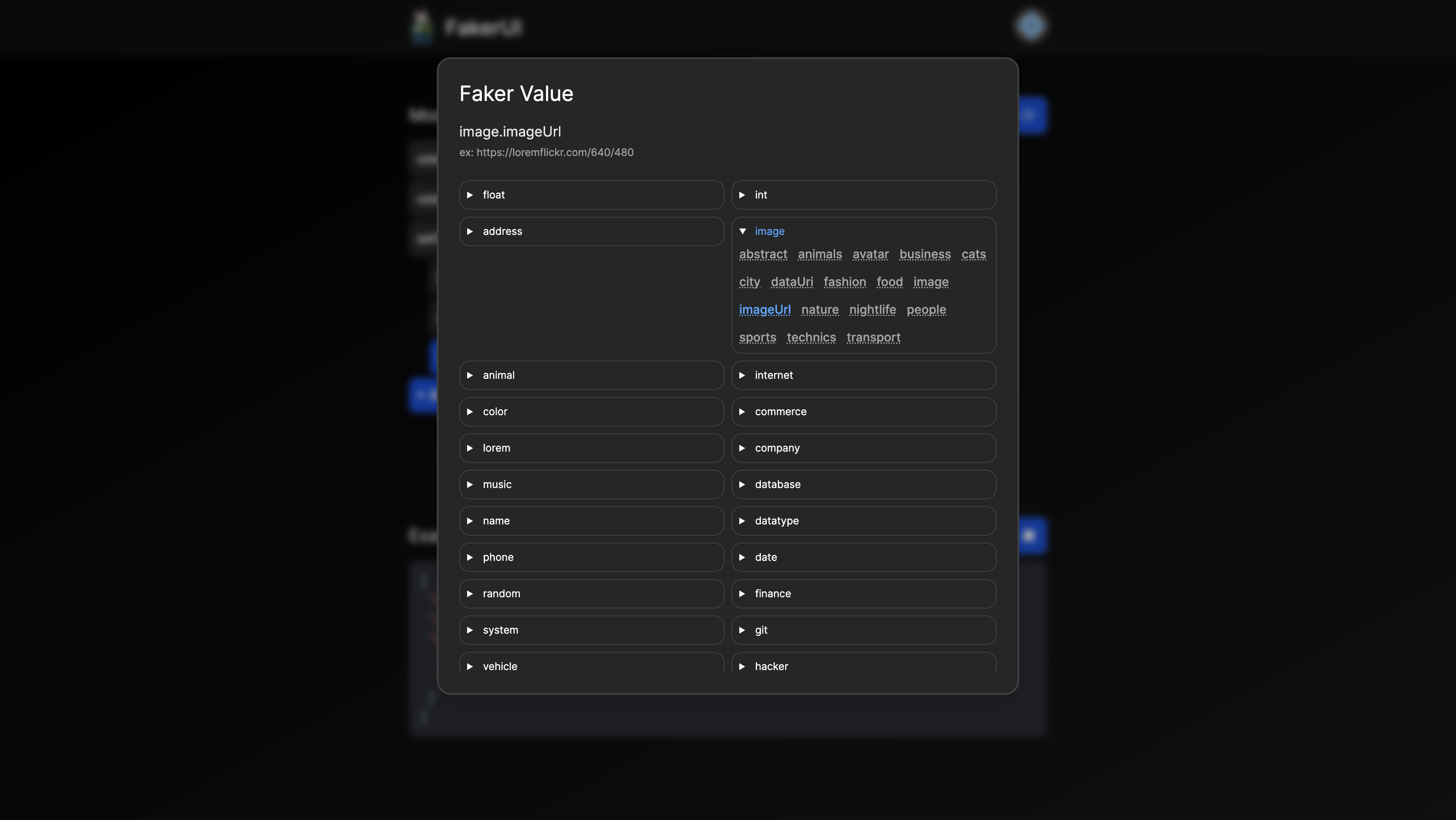Screen dimensions: 1456x820
Task: Expand the company category
Action: [864, 448]
